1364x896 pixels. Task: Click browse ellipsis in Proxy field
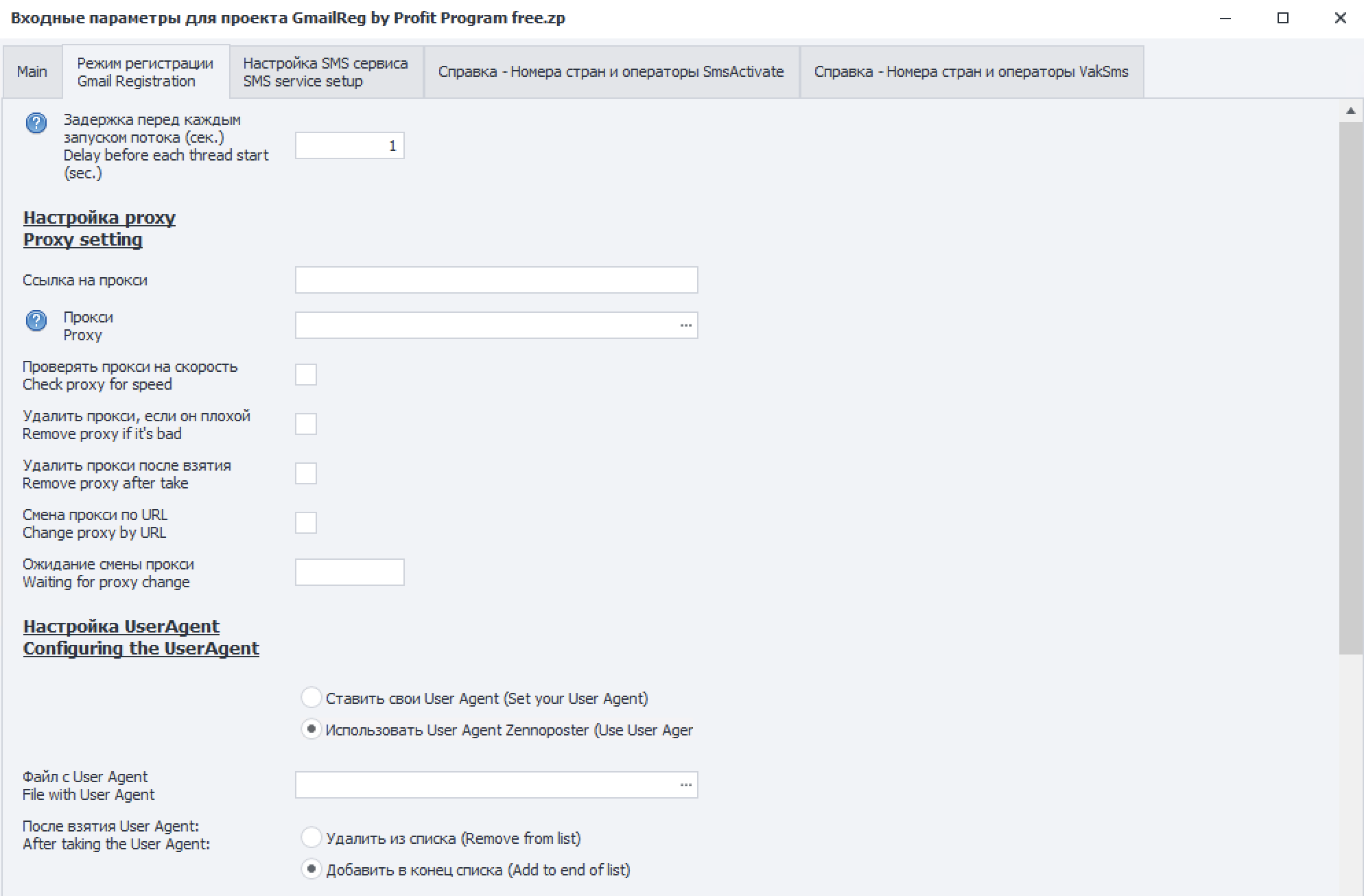click(685, 325)
